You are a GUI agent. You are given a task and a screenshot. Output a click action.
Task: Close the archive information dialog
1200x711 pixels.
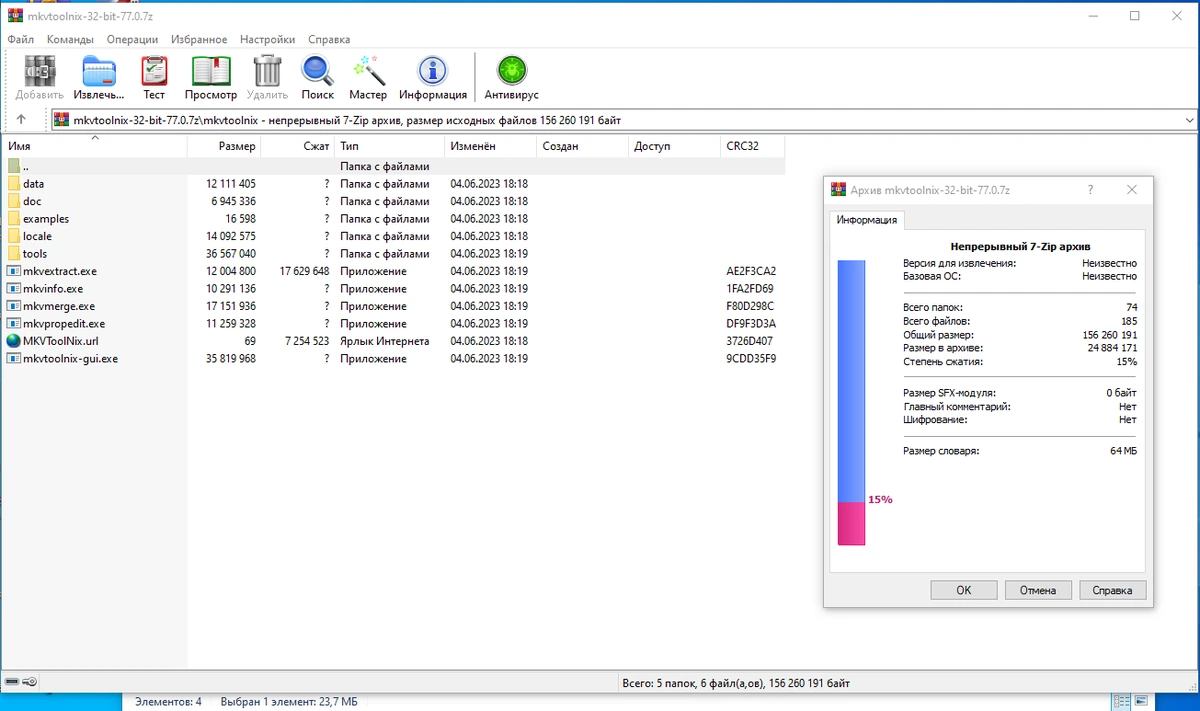[x=1131, y=190]
